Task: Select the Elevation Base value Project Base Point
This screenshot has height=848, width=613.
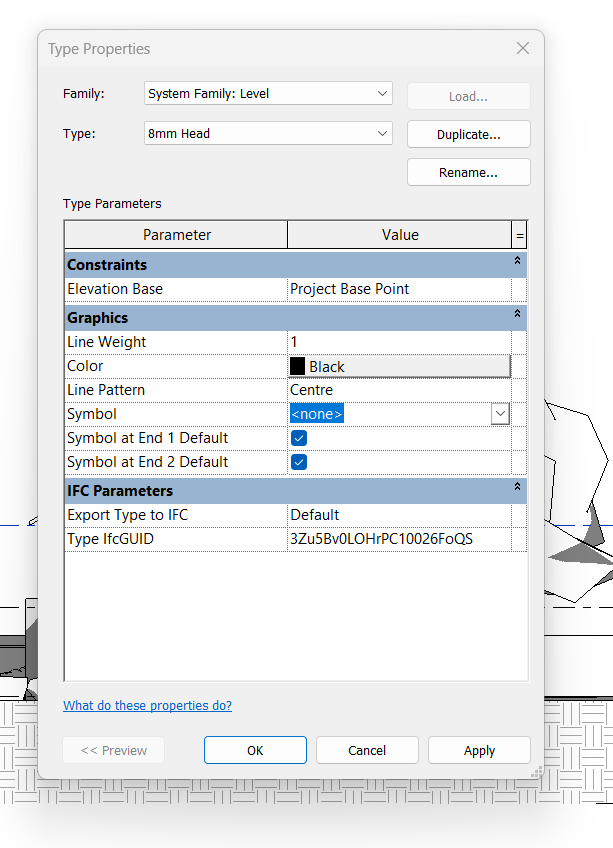Action: 400,288
